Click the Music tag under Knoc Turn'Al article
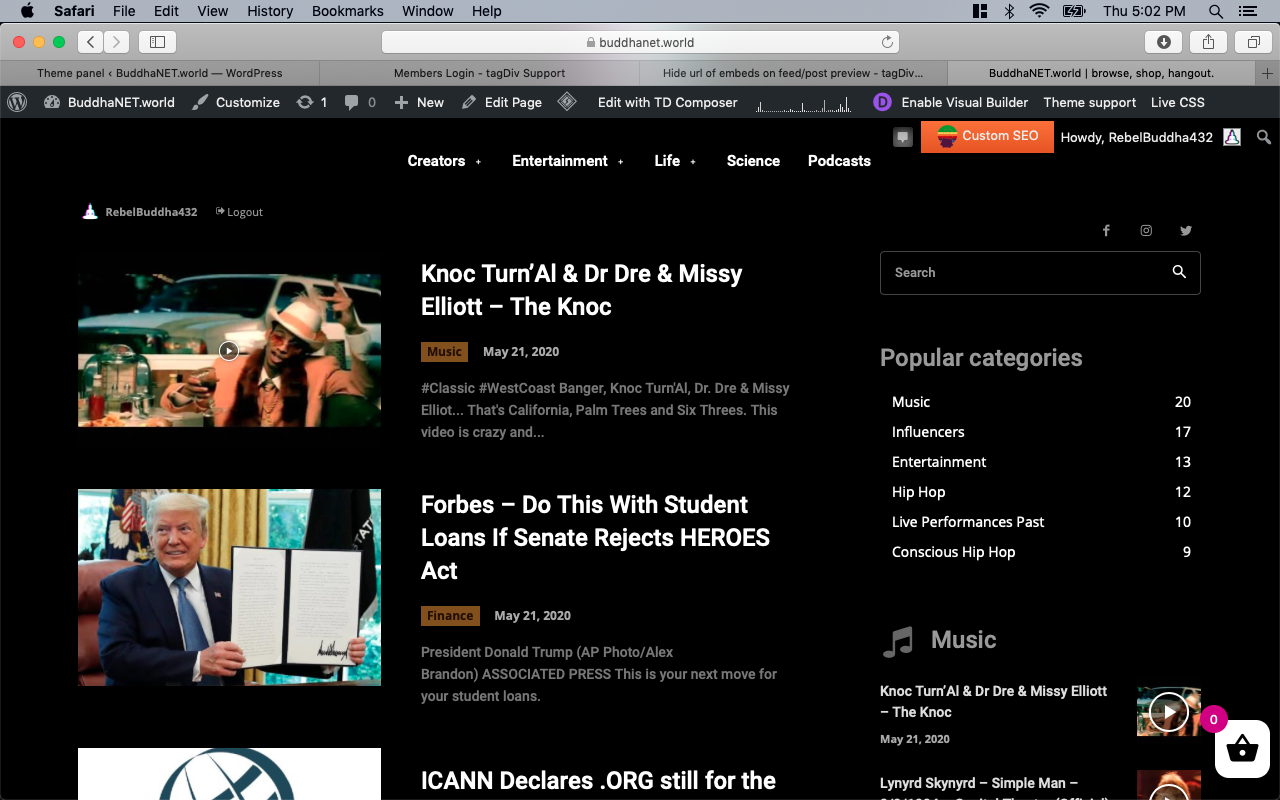The width and height of the screenshot is (1280, 800). point(444,352)
